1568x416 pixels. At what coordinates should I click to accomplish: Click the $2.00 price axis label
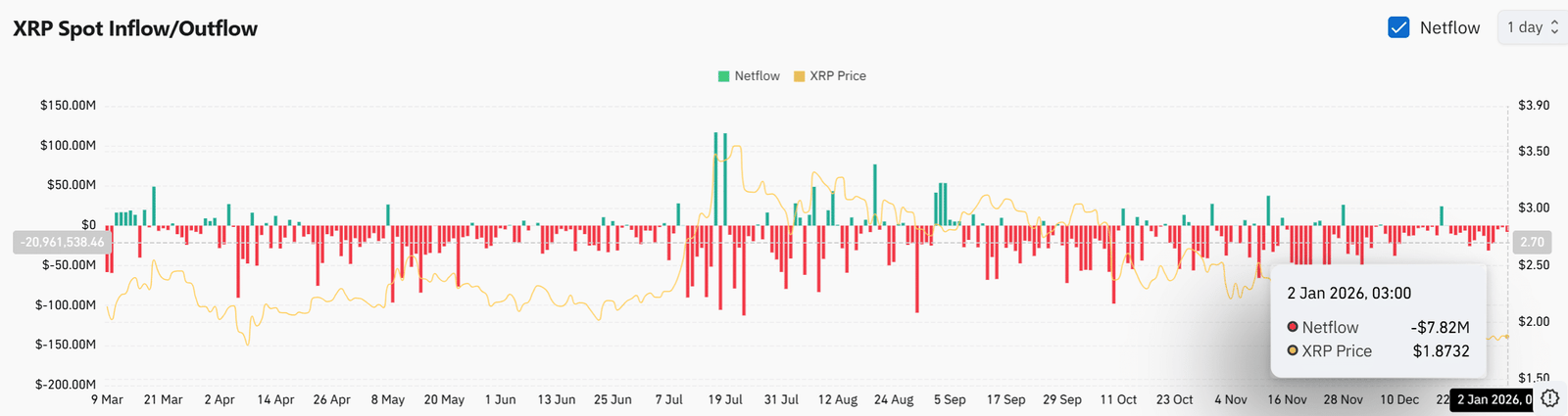(x=1534, y=321)
